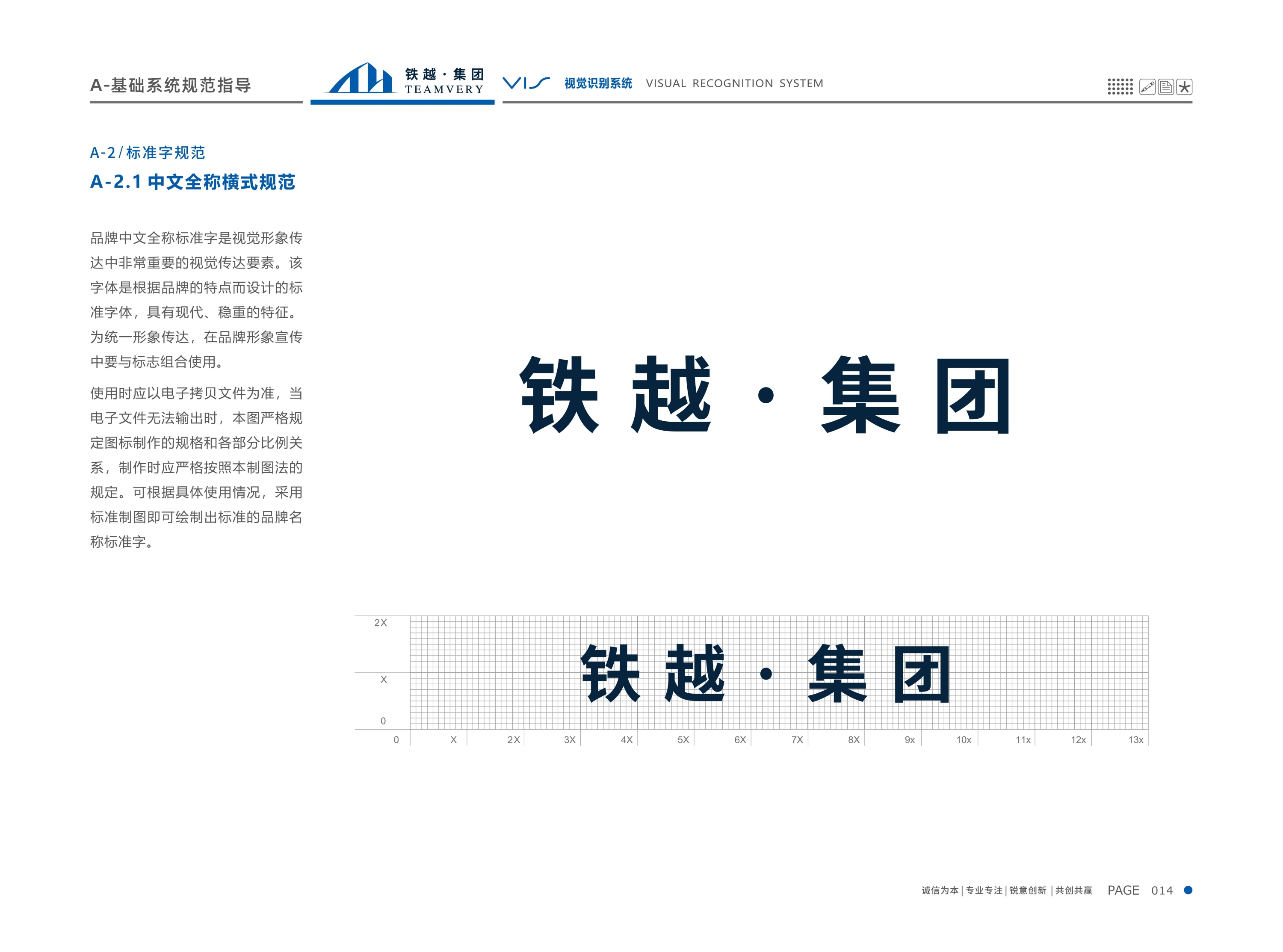Click the horizontal axis X label
Viewport: 1283px width, 952px height.
[x=453, y=740]
